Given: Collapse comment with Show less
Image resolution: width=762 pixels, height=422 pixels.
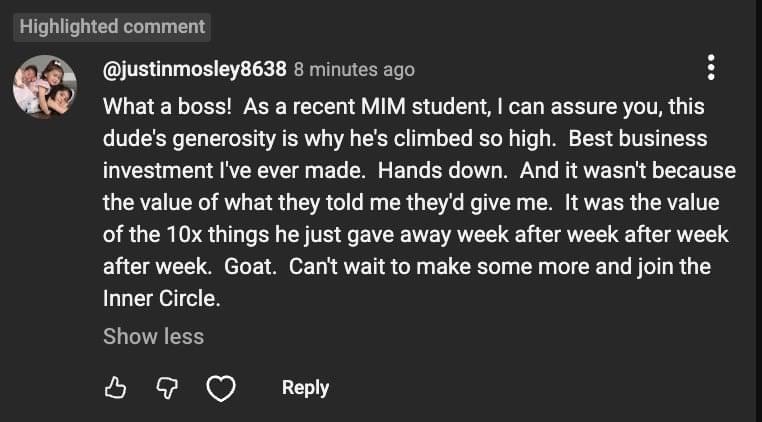Looking at the screenshot, I should (x=153, y=336).
